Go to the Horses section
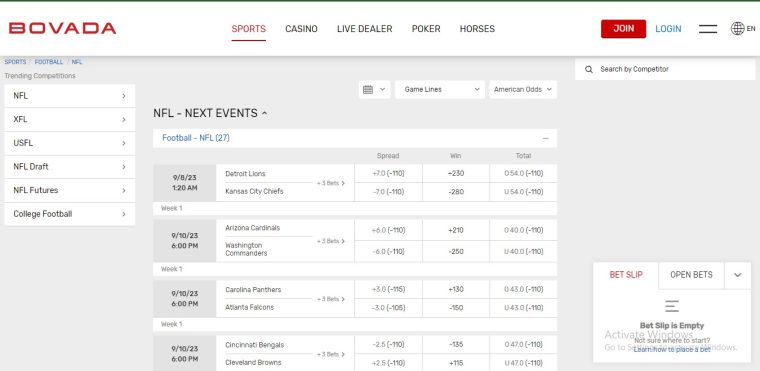Screen dimensions: 760x371 point(477,29)
